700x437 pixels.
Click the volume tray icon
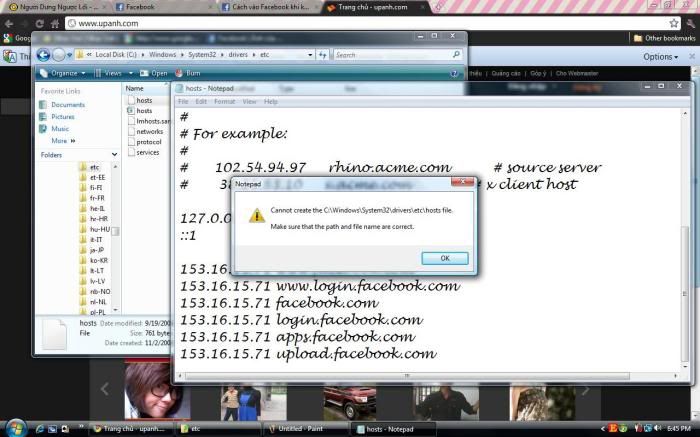[x=658, y=429]
